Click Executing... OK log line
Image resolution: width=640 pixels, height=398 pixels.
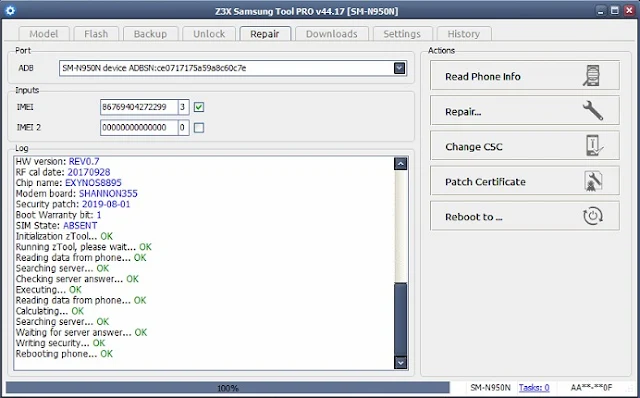(x=49, y=289)
